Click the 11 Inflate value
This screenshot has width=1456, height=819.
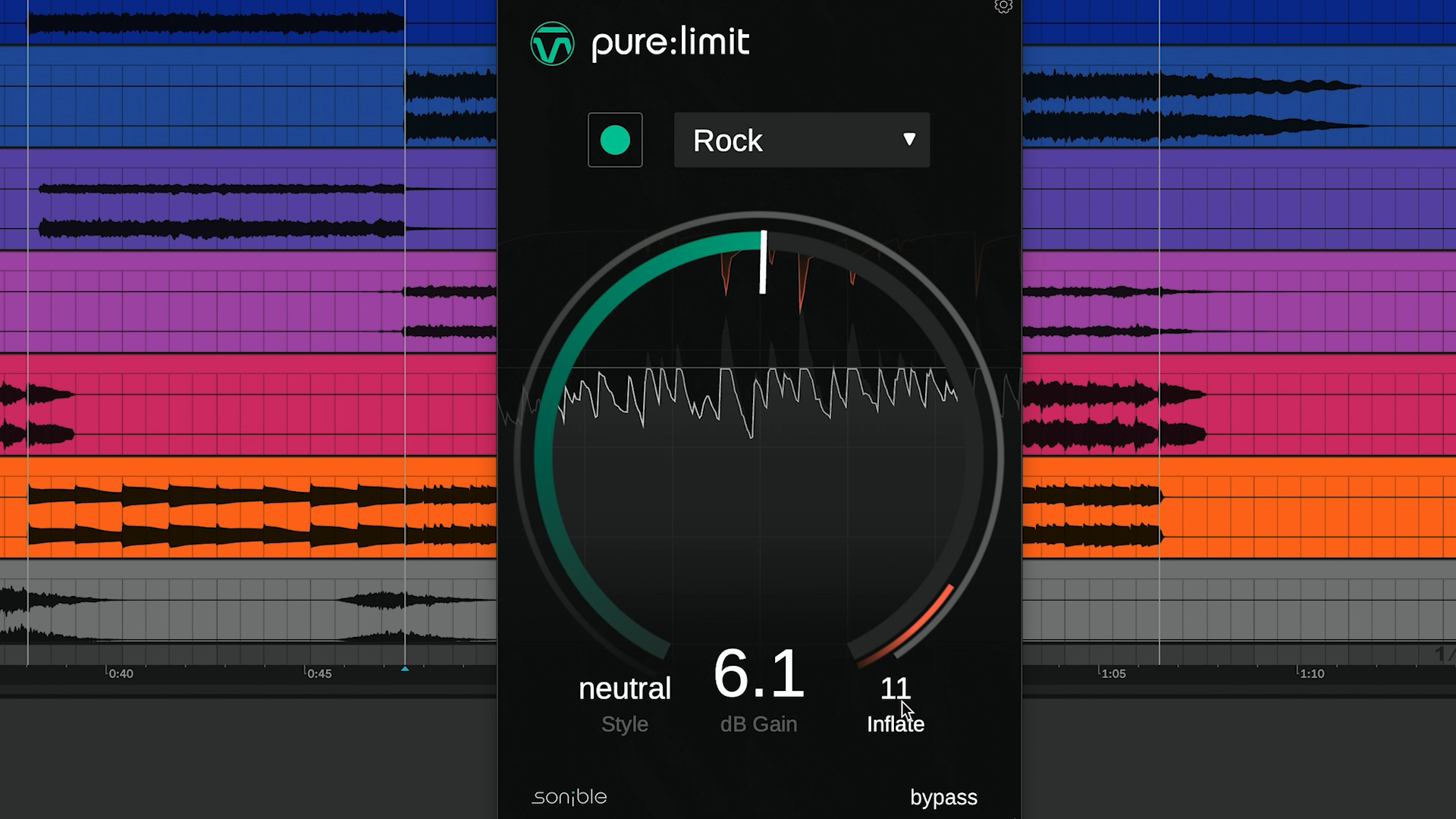point(896,689)
